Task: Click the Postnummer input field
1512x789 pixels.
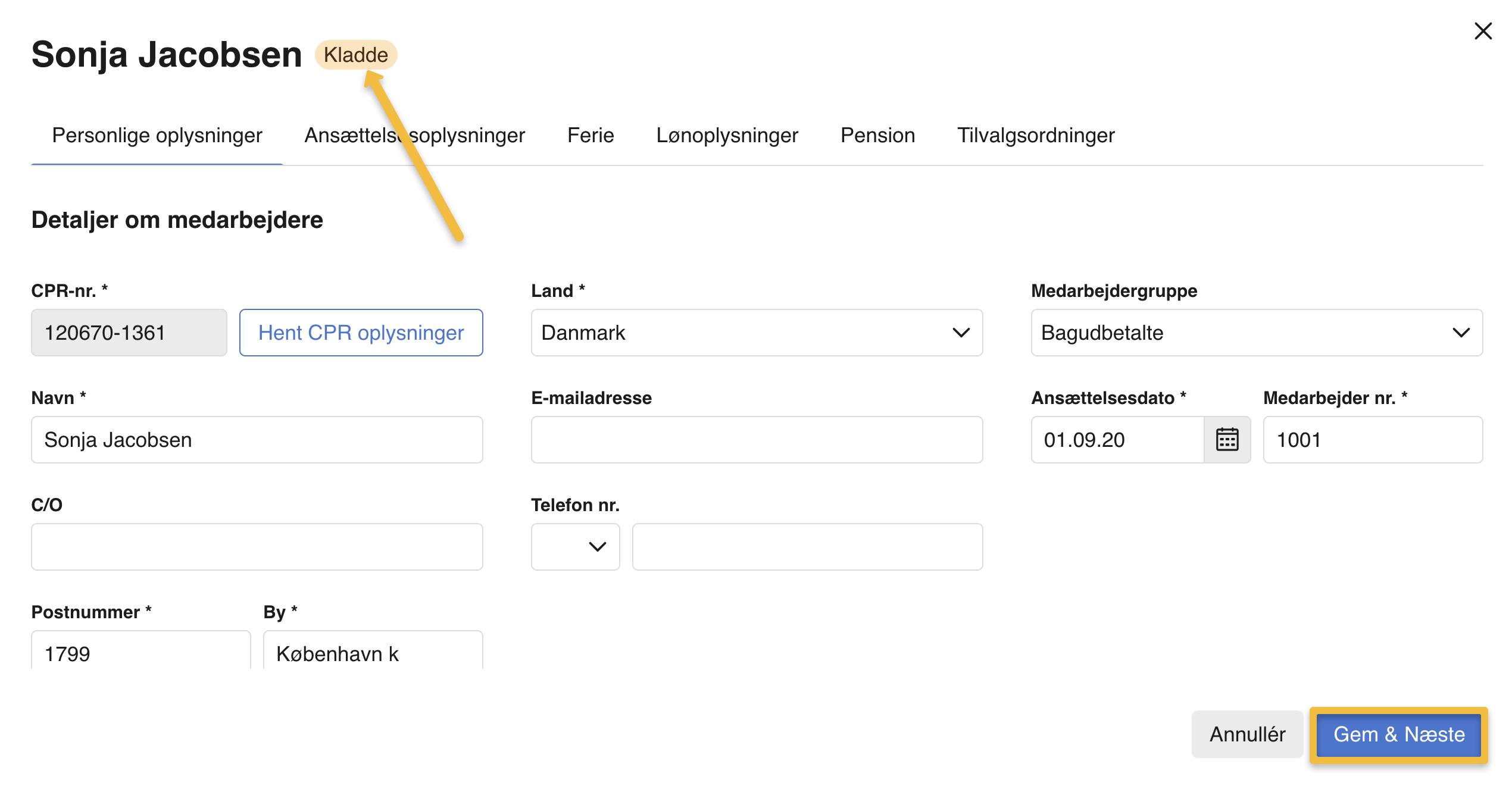Action: (x=140, y=653)
